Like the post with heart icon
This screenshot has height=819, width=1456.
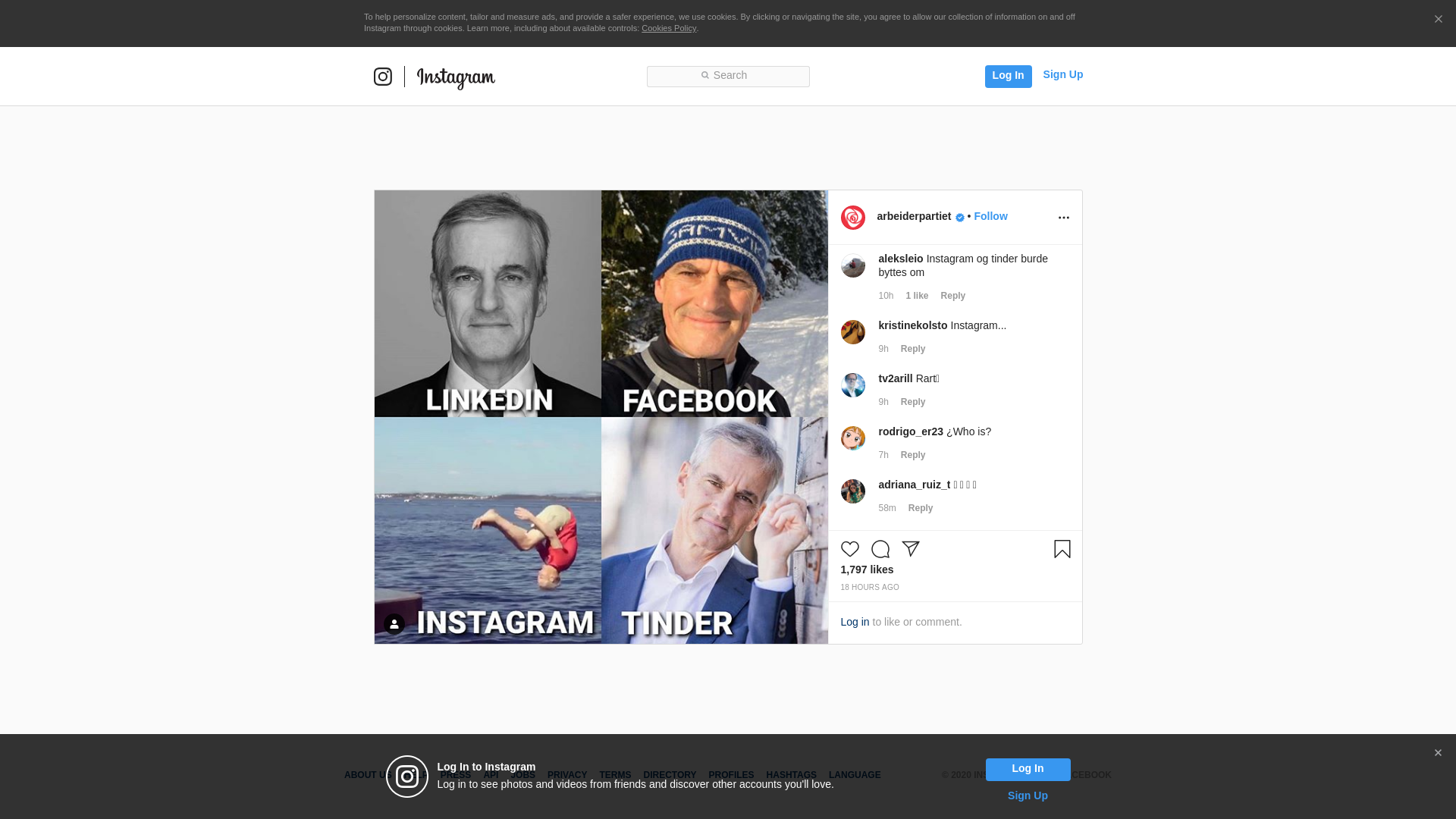click(x=850, y=549)
